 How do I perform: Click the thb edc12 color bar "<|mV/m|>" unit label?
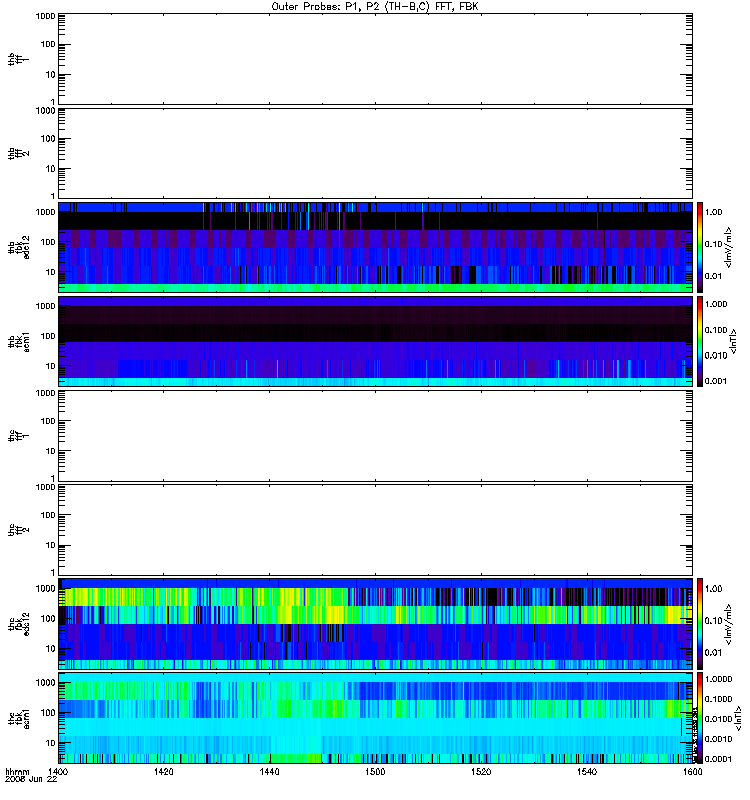pos(729,247)
